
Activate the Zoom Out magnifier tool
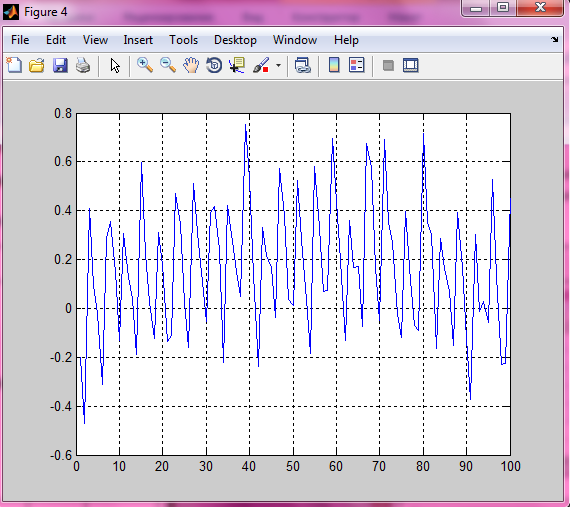[168, 65]
